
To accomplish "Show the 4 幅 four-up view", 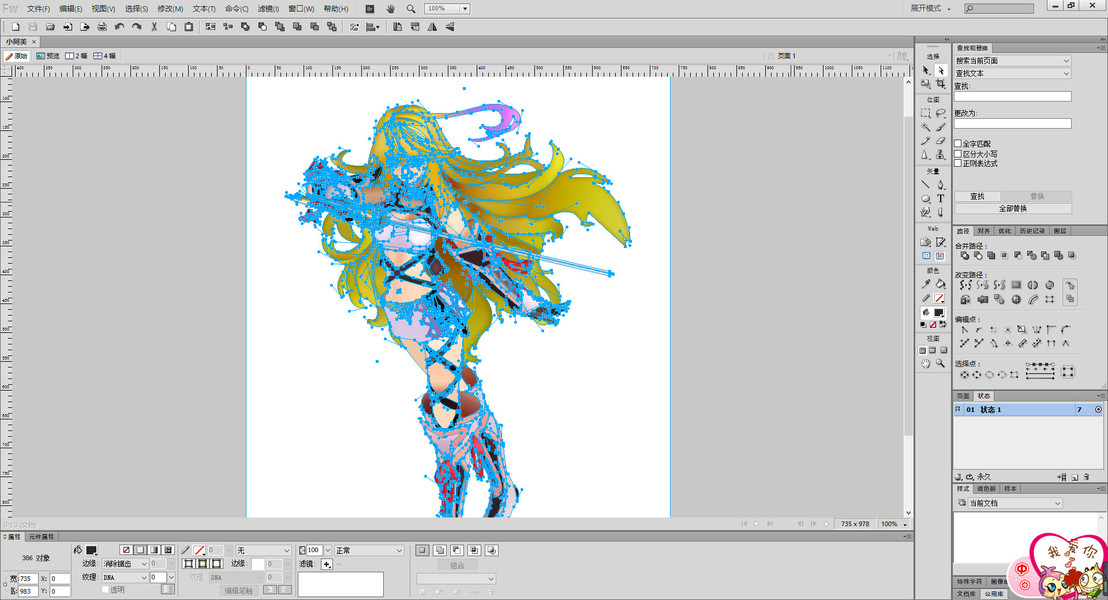I will point(105,56).
